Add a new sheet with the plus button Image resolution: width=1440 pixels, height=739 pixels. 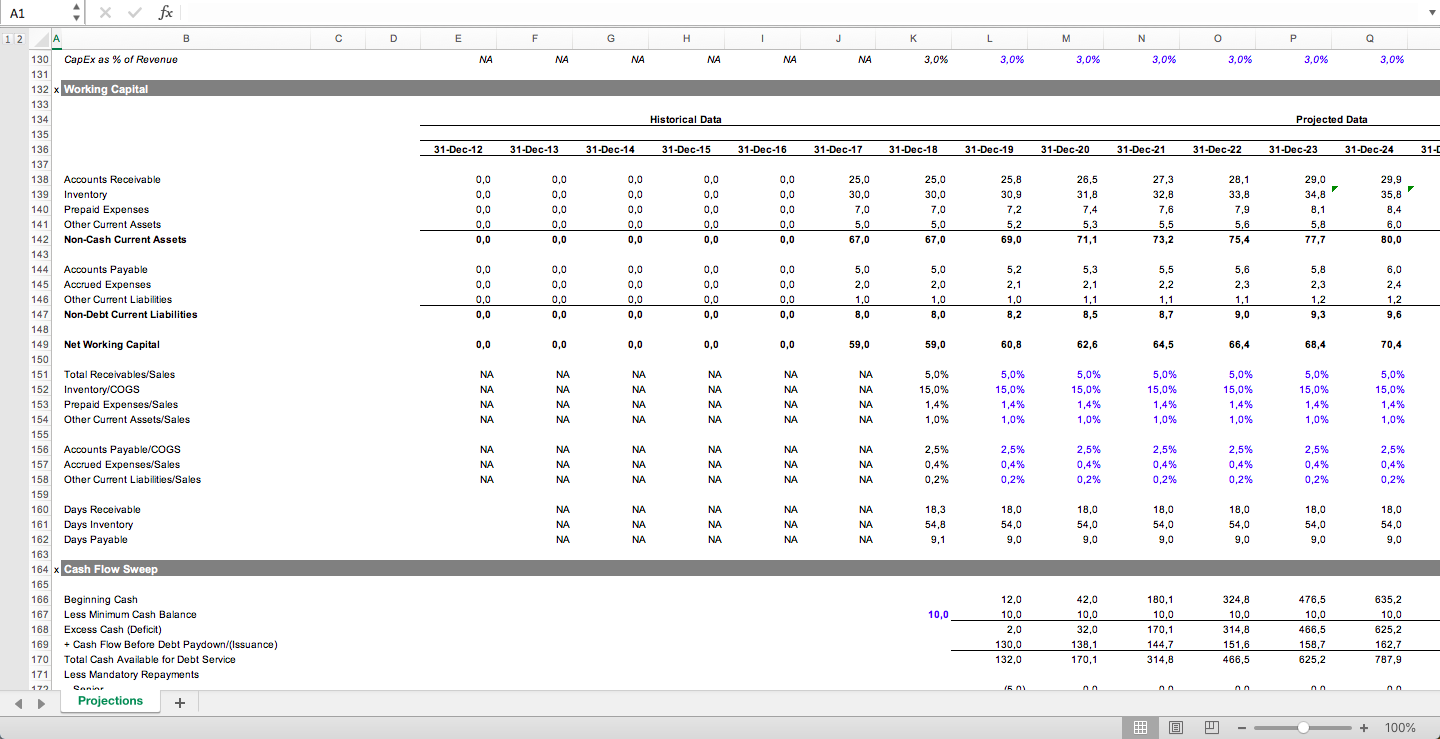179,702
